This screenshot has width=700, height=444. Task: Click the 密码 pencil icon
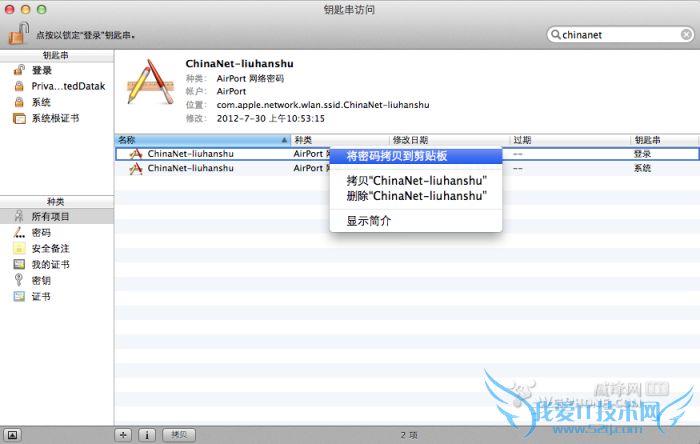[x=19, y=232]
